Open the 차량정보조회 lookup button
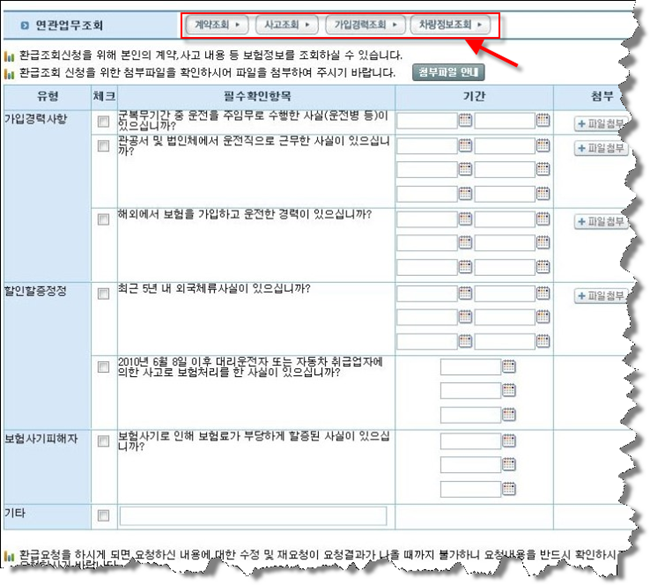The image size is (650, 585). tap(450, 25)
